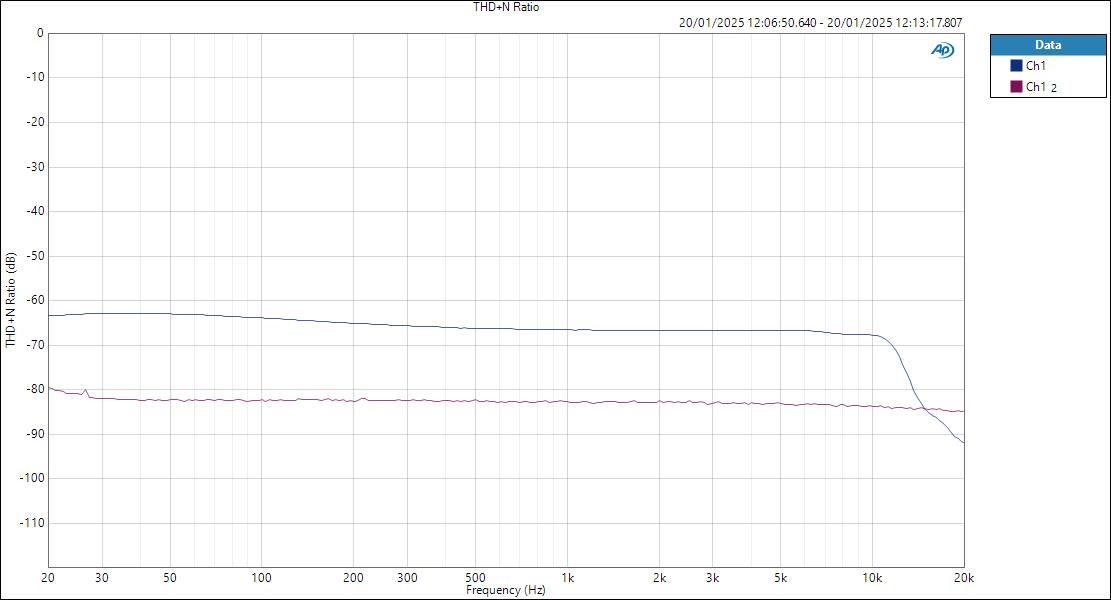Viewport: 1111px width, 600px height.
Task: Click the AP logo in the graph corner
Action: click(941, 47)
